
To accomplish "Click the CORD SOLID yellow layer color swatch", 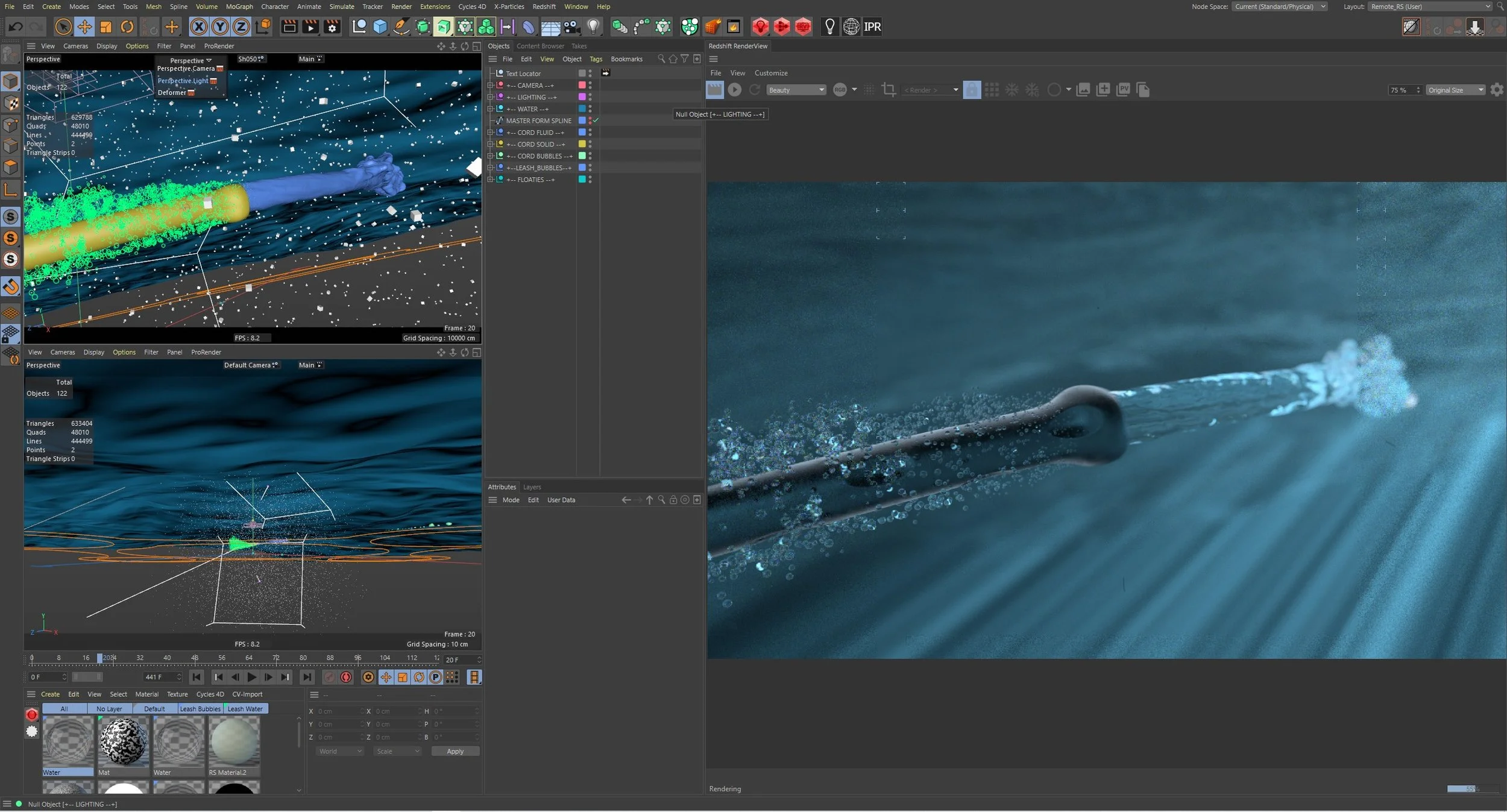I will [x=582, y=144].
